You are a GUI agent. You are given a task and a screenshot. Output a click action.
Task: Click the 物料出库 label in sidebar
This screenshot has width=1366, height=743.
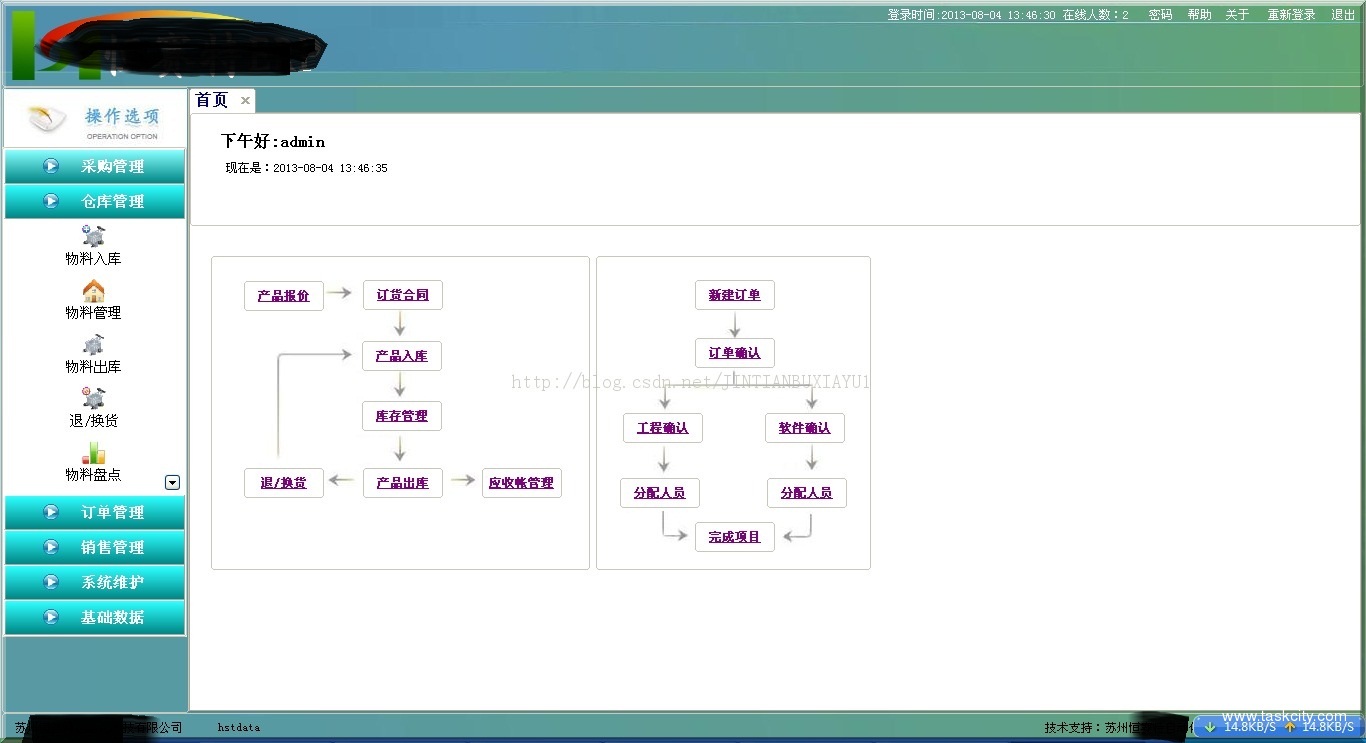[93, 367]
